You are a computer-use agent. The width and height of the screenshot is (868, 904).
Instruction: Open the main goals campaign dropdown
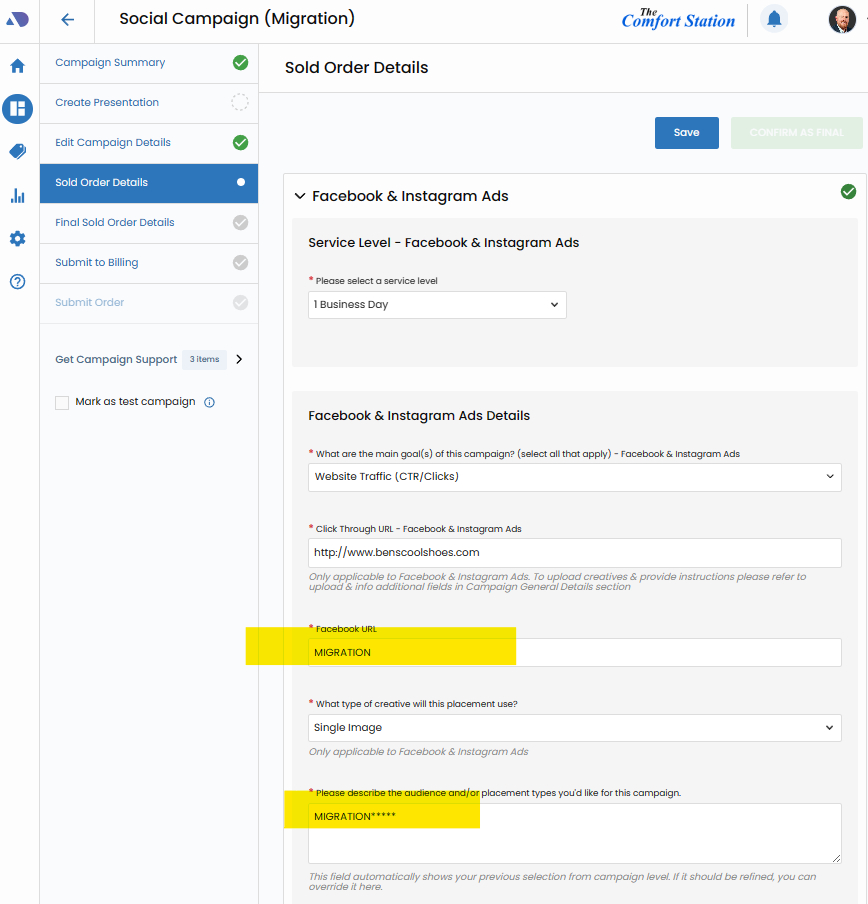point(574,477)
